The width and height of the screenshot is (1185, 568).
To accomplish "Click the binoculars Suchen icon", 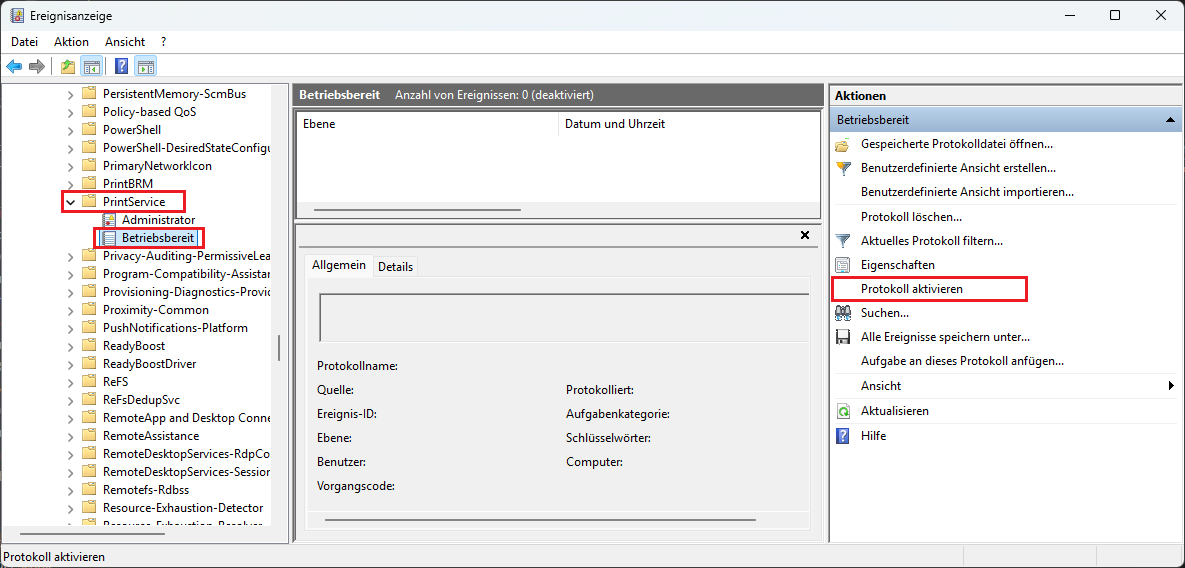I will point(843,313).
